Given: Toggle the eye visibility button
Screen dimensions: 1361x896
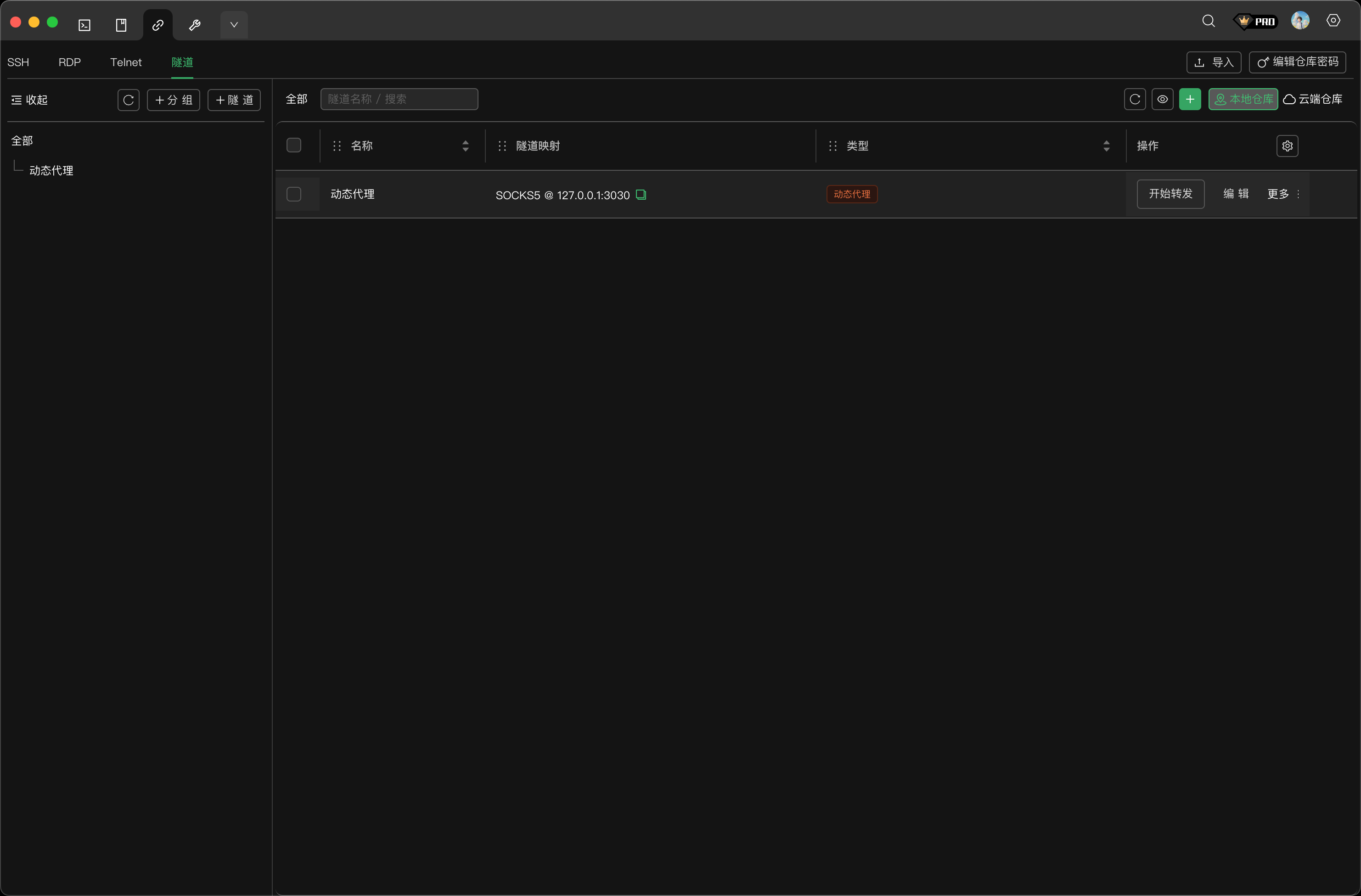Looking at the screenshot, I should tap(1163, 100).
